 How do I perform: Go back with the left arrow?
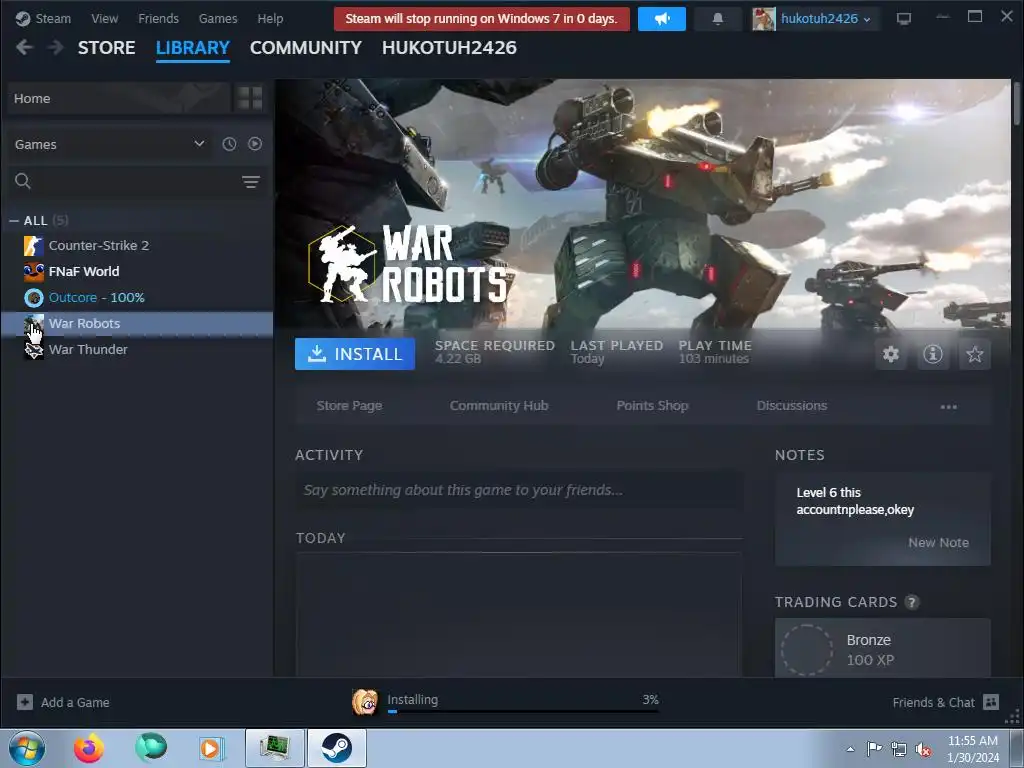[x=24, y=47]
